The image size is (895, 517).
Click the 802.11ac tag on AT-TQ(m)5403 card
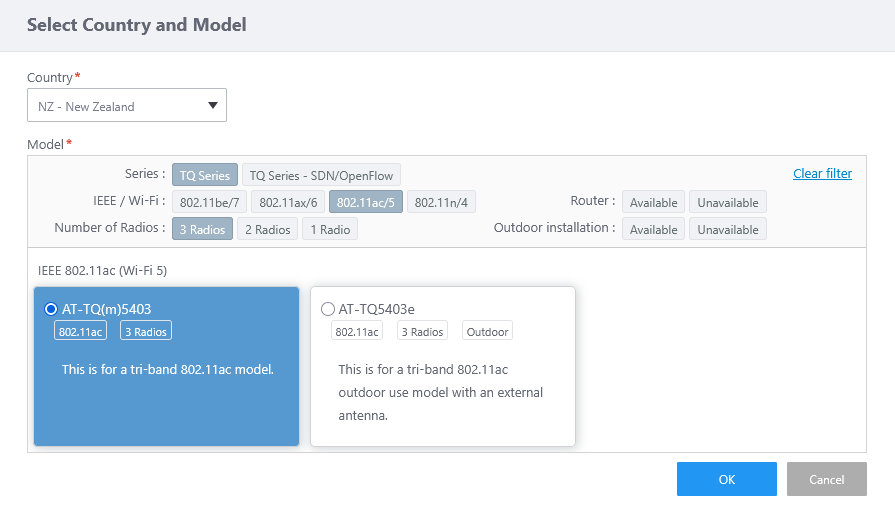80,331
